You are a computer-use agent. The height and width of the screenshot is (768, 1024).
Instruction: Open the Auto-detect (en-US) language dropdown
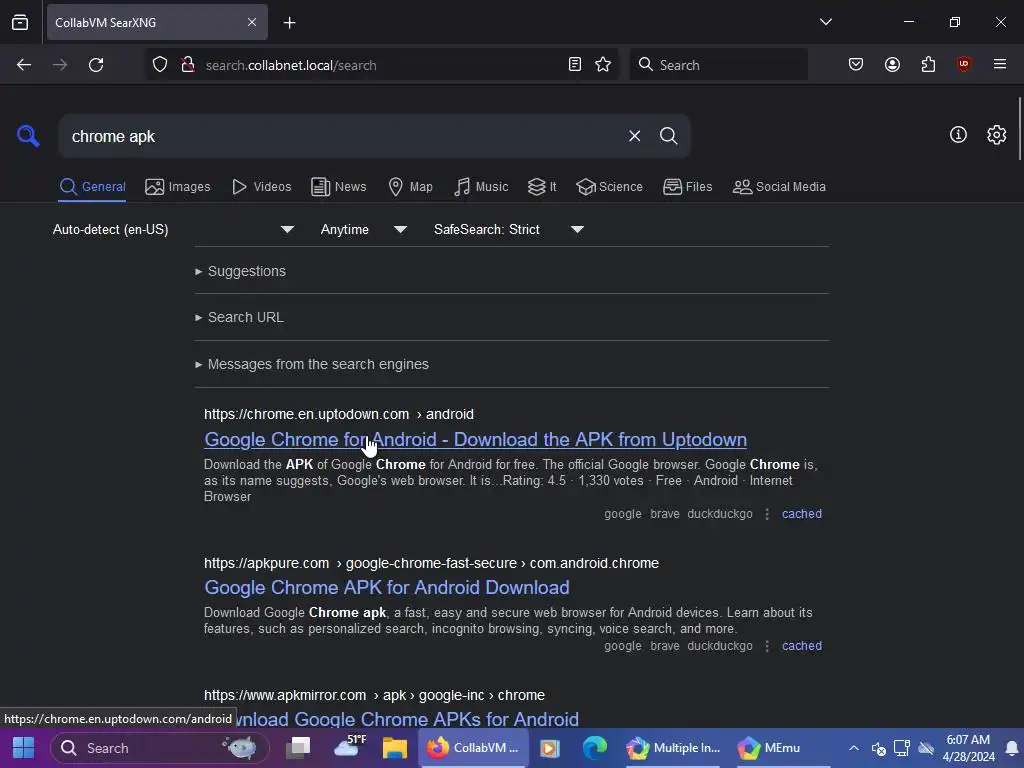[x=173, y=229]
